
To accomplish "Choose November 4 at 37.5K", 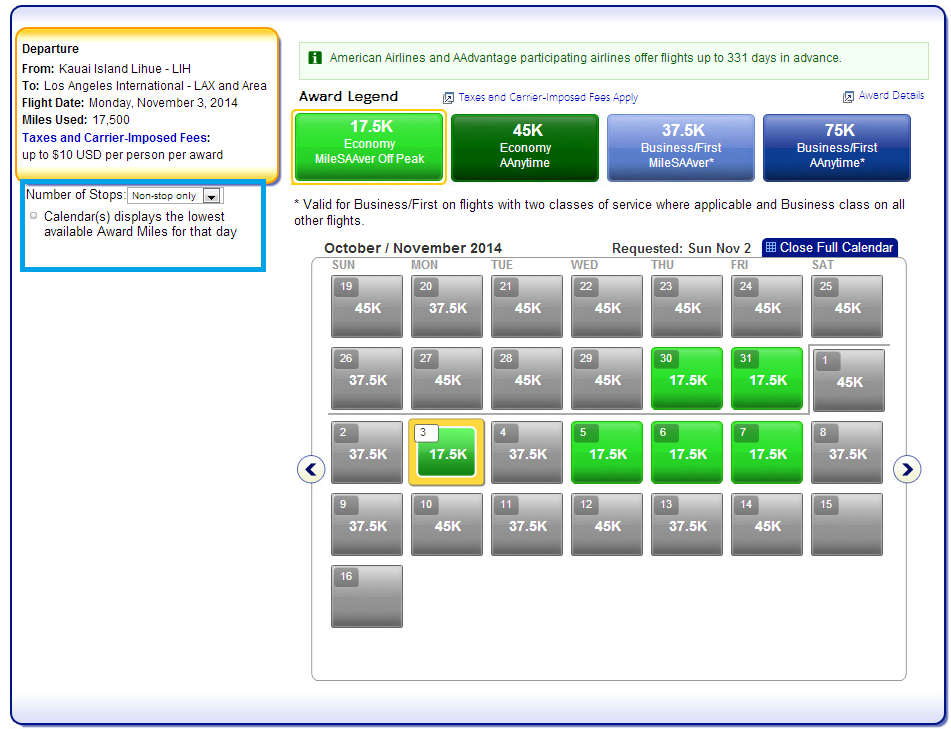I will 527,452.
